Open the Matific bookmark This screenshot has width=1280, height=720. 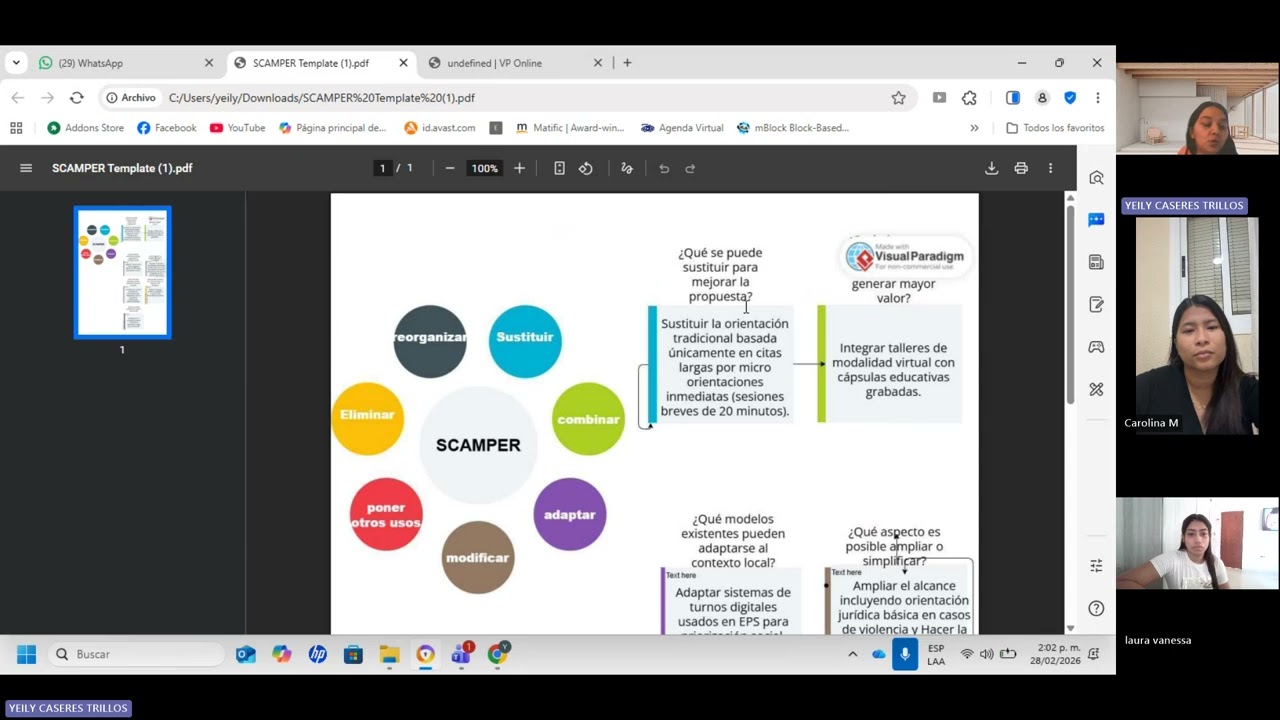coord(570,128)
